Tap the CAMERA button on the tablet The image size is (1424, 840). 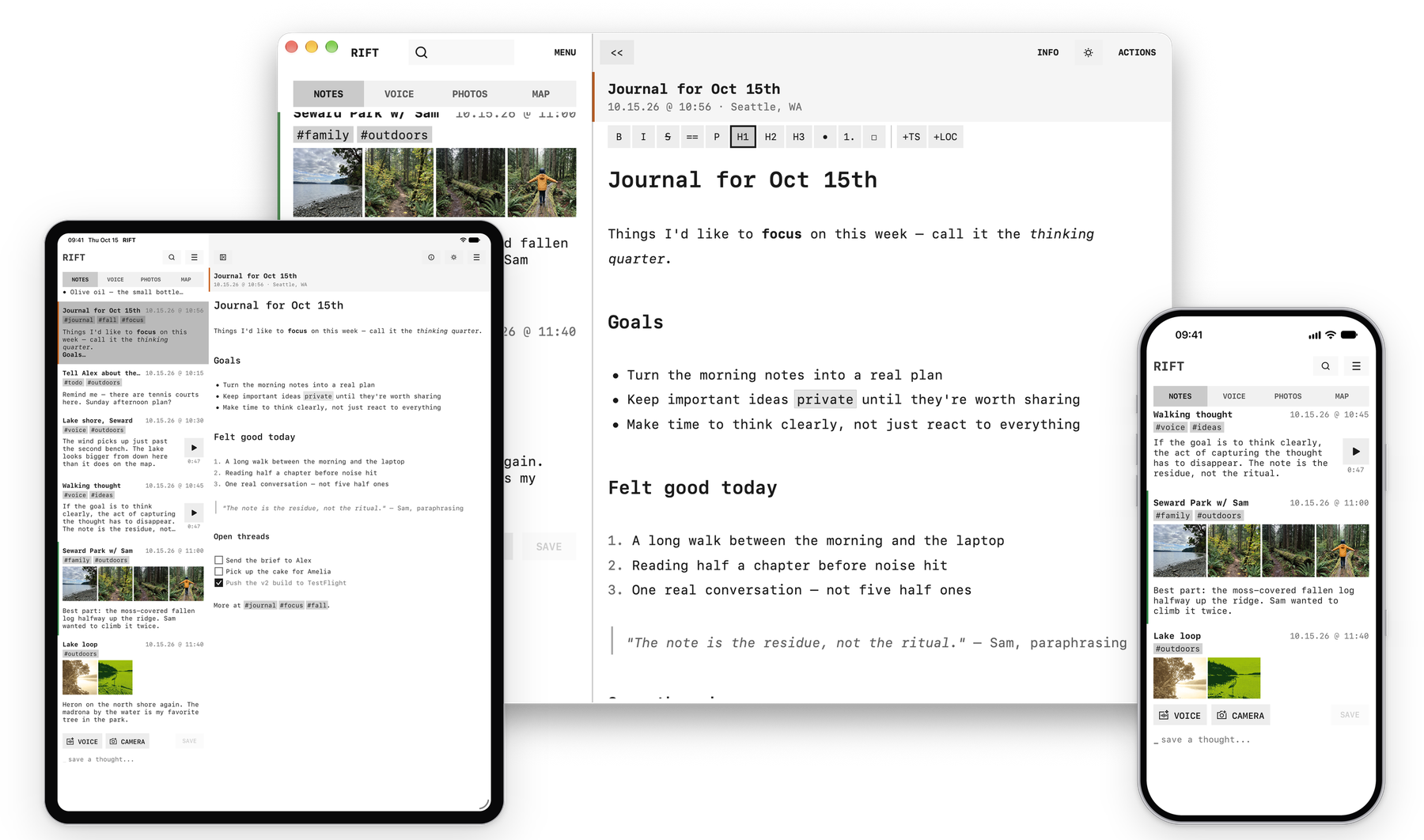pyautogui.click(x=127, y=741)
